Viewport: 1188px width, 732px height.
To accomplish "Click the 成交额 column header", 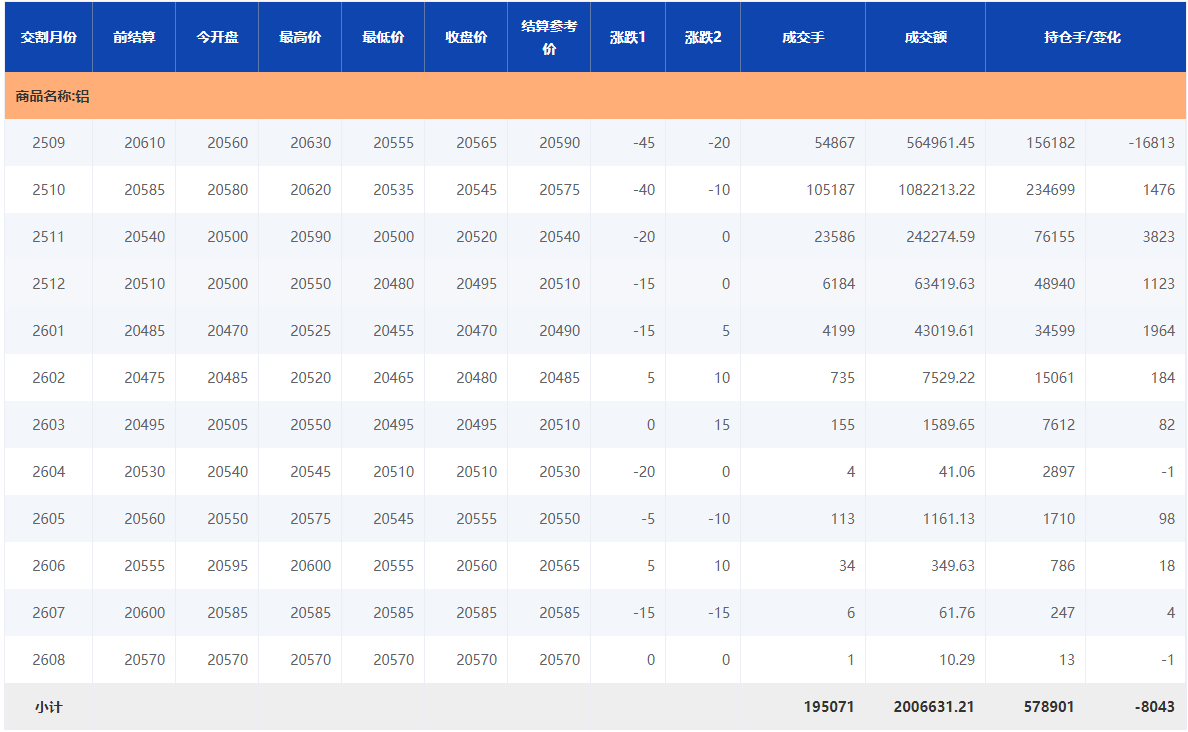I will (x=925, y=37).
